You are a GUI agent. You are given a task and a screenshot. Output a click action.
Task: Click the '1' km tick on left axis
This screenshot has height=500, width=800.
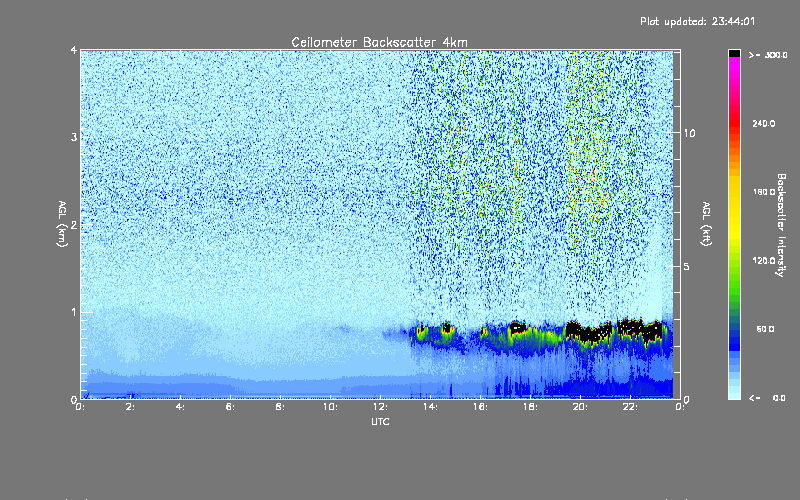pos(74,312)
